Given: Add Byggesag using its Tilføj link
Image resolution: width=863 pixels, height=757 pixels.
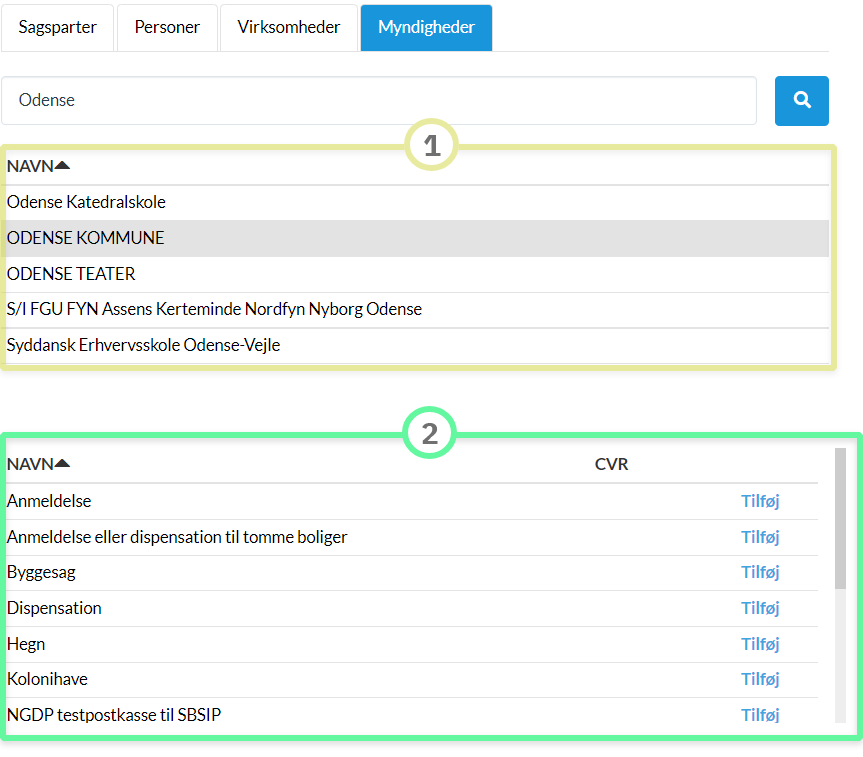Looking at the screenshot, I should 759,572.
